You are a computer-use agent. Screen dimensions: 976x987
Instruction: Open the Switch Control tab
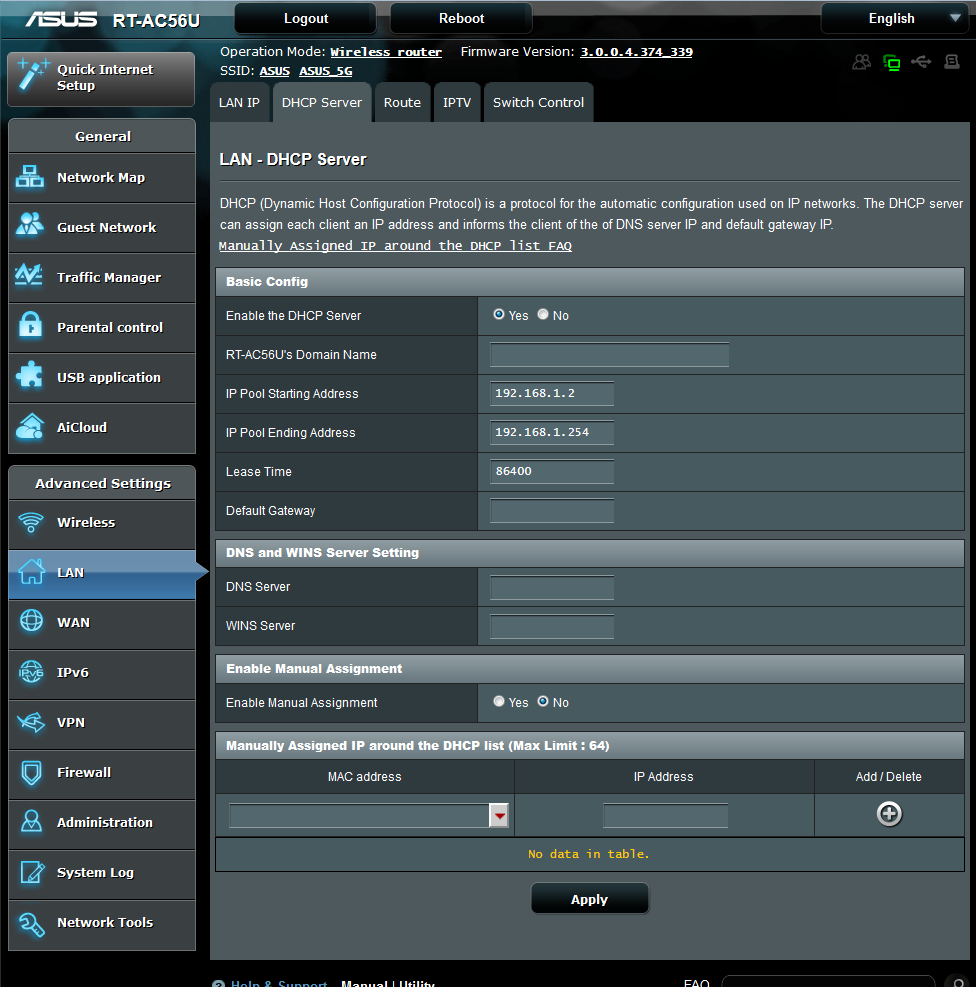click(538, 103)
